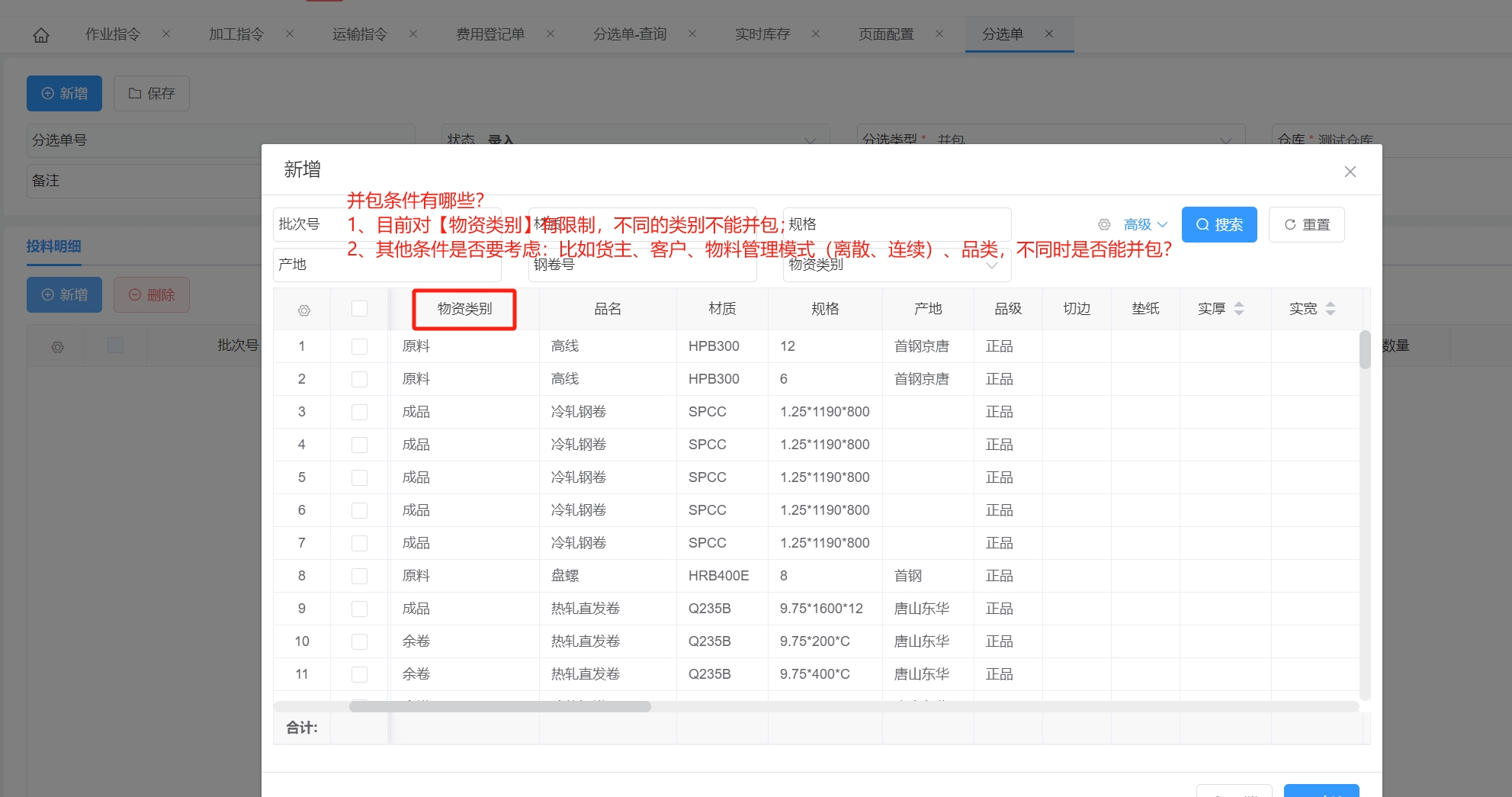The height and width of the screenshot is (797, 1512).
Task: Close the 新增 dialog
Action: (x=1350, y=172)
